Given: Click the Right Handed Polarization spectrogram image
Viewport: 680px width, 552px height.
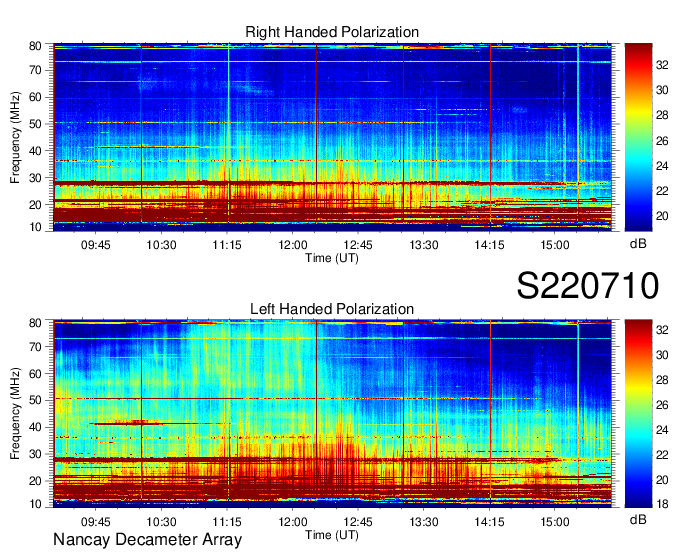Looking at the screenshot, I should pos(333,137).
